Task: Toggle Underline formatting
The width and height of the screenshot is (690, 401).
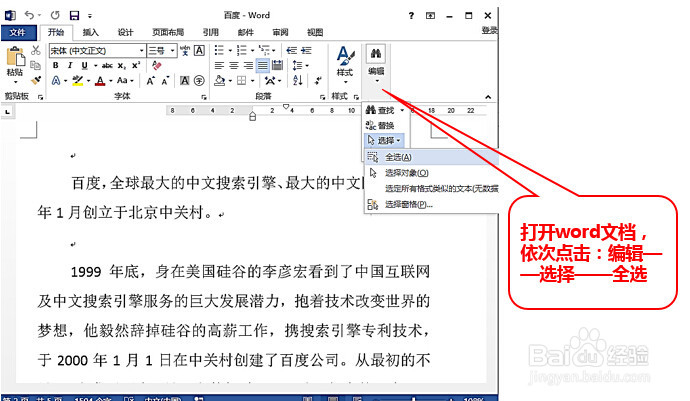Action: click(x=84, y=66)
